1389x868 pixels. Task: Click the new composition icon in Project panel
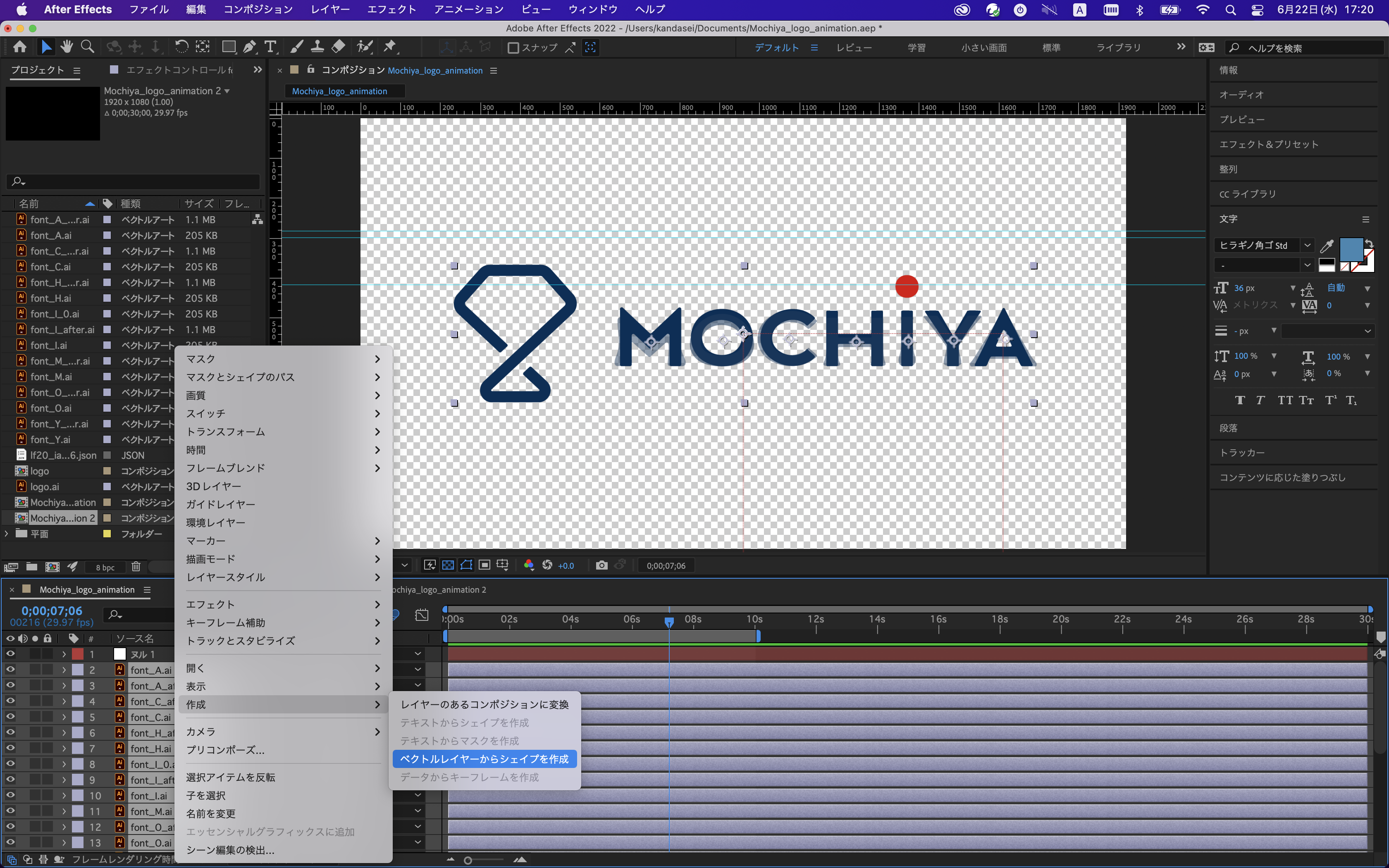(52, 567)
